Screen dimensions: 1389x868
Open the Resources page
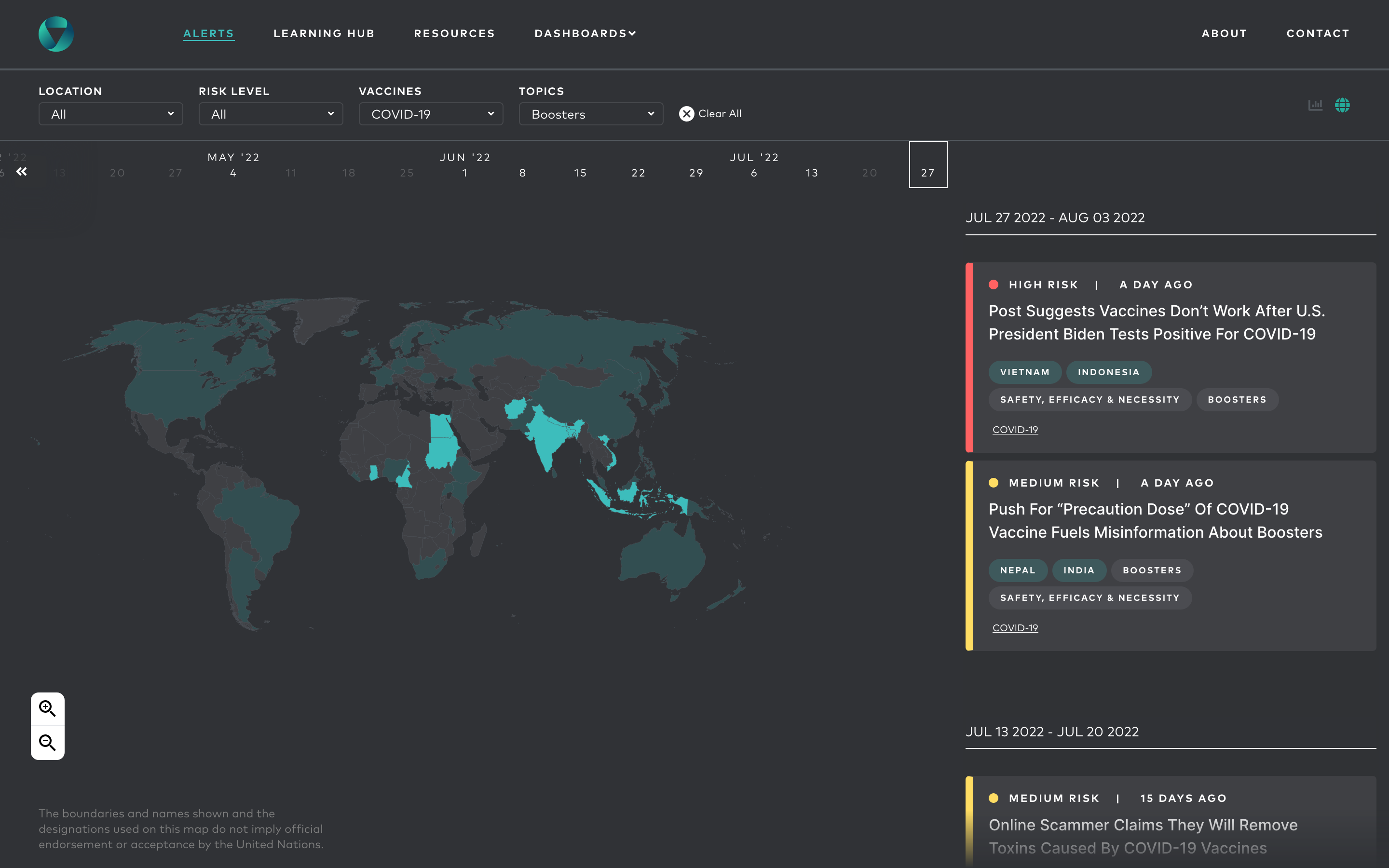click(x=454, y=33)
